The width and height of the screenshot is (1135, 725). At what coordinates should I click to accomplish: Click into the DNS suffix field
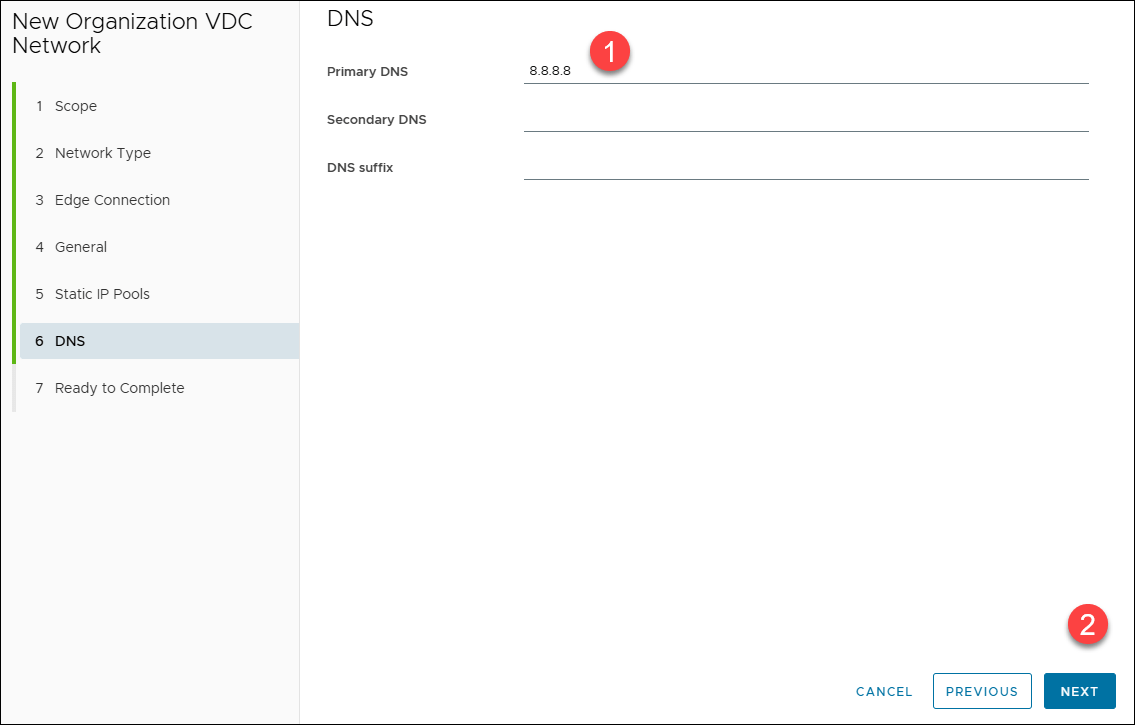click(x=805, y=168)
